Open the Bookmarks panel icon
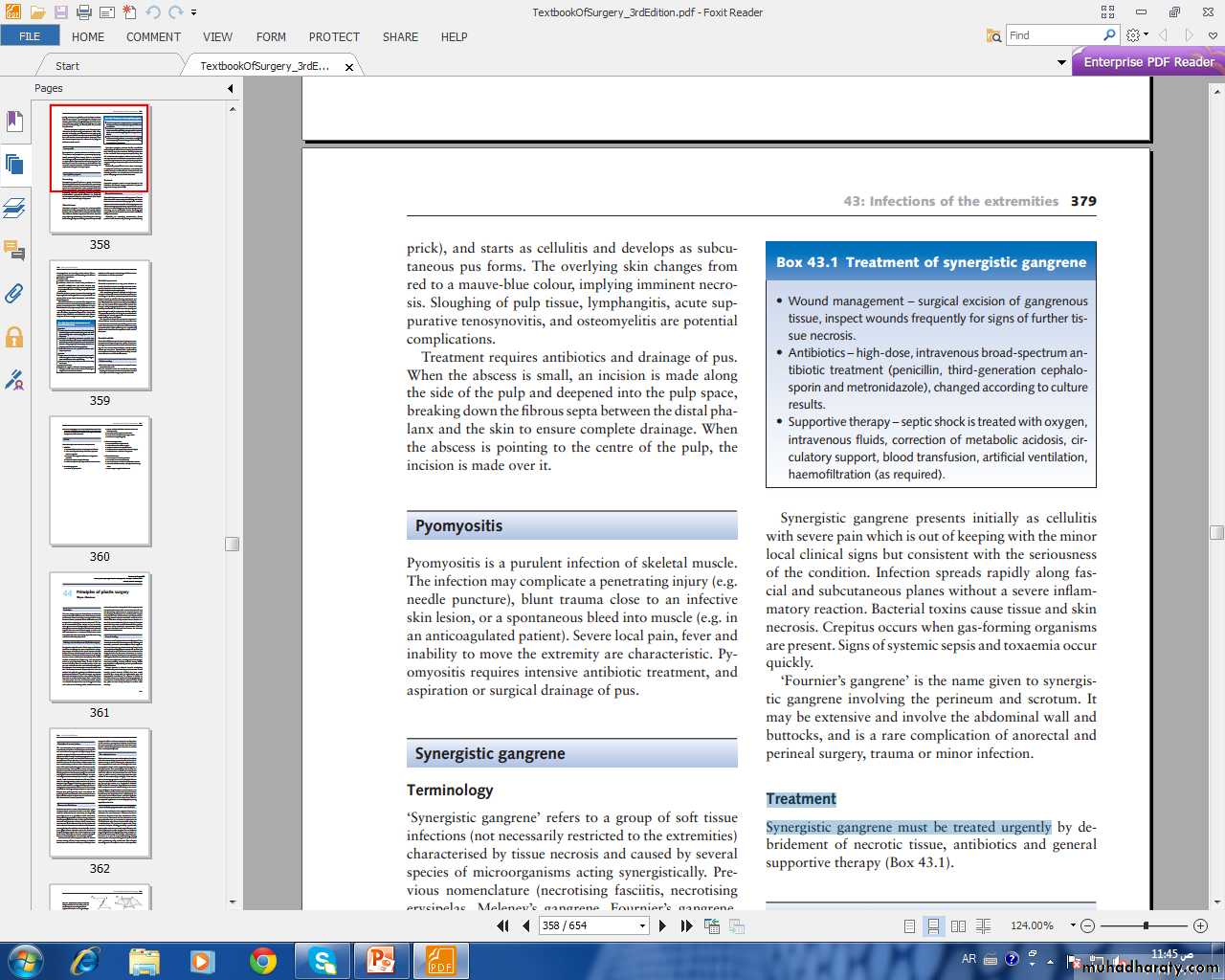Screen dimensions: 1225x980 pos(14,121)
